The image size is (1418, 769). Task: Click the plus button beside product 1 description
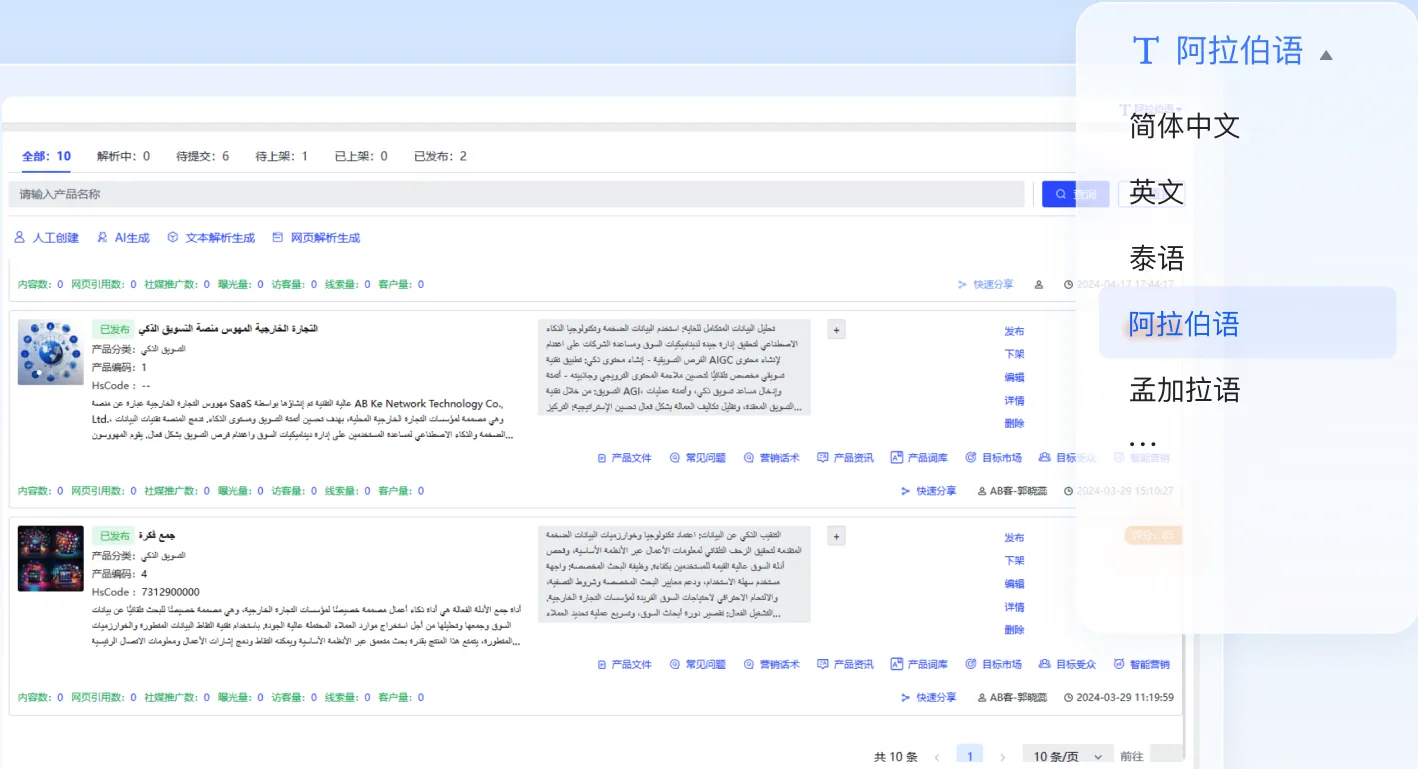click(837, 330)
